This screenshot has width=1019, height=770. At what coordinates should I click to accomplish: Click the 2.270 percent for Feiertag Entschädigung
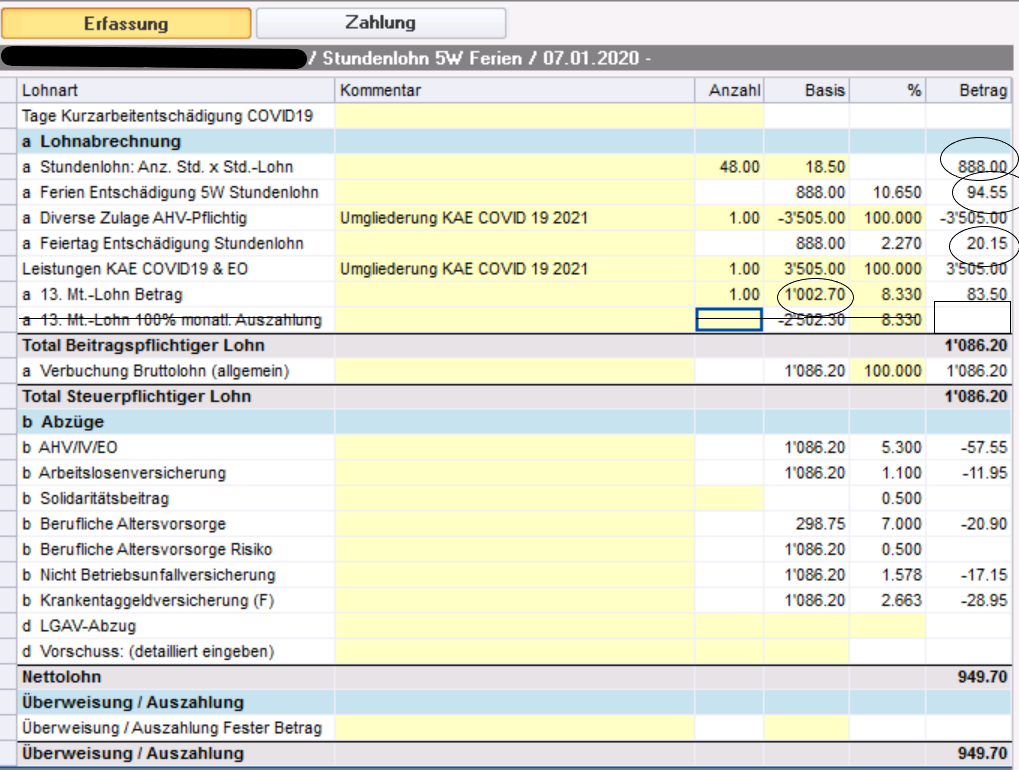pyautogui.click(x=887, y=243)
